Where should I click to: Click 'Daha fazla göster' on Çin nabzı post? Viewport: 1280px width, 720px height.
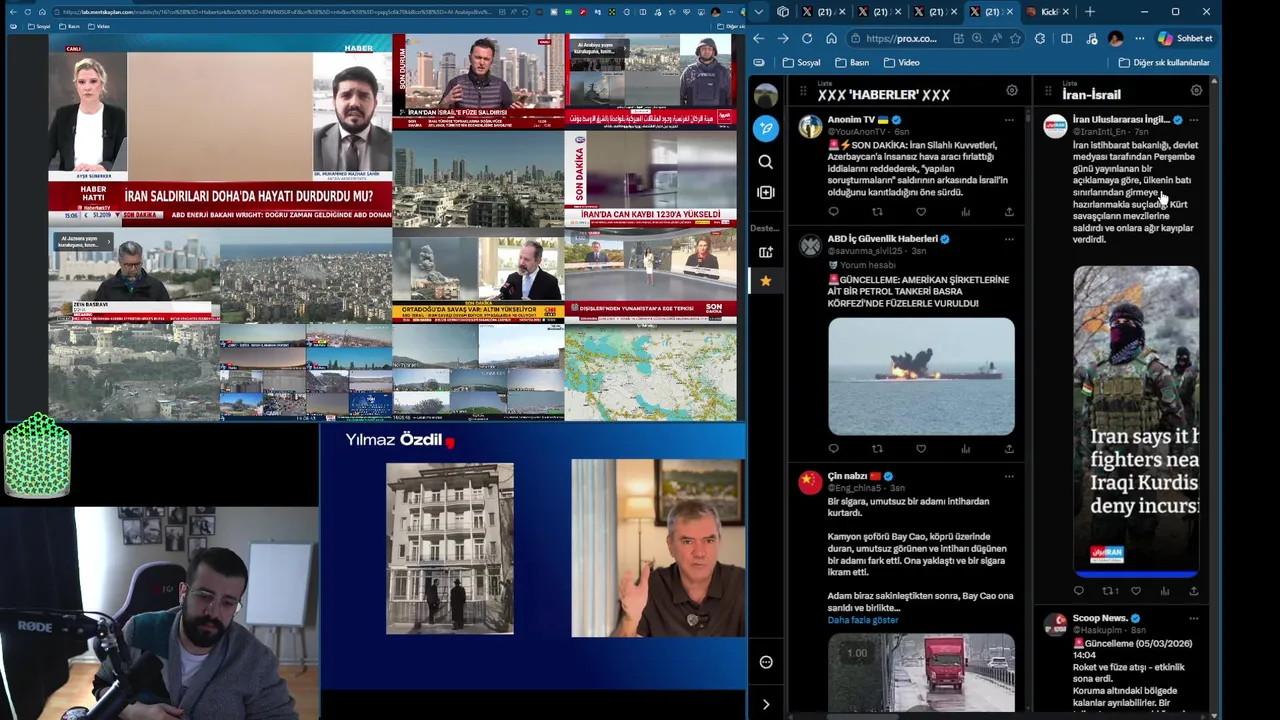(863, 620)
